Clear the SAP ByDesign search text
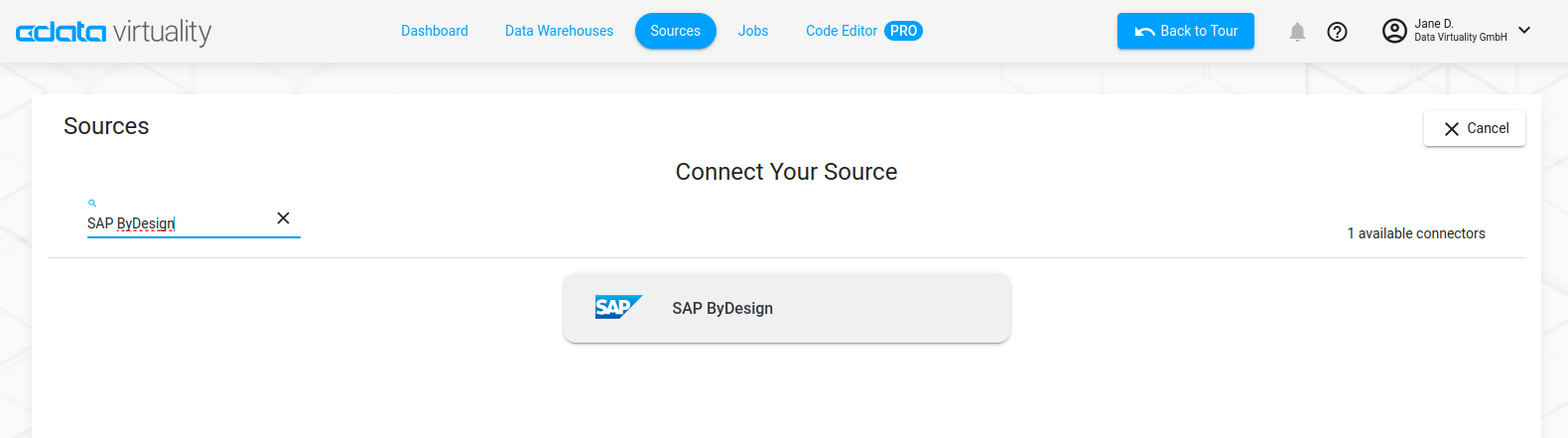Screen dimensions: 1568x438 click(x=283, y=219)
